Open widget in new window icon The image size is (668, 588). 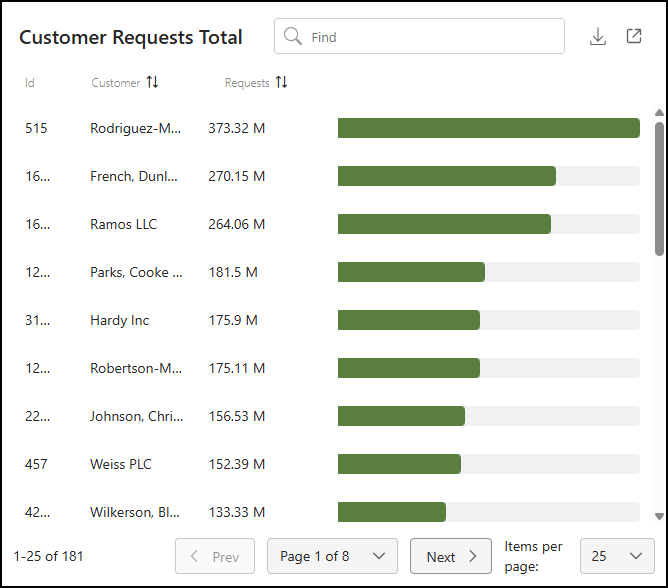[634, 36]
